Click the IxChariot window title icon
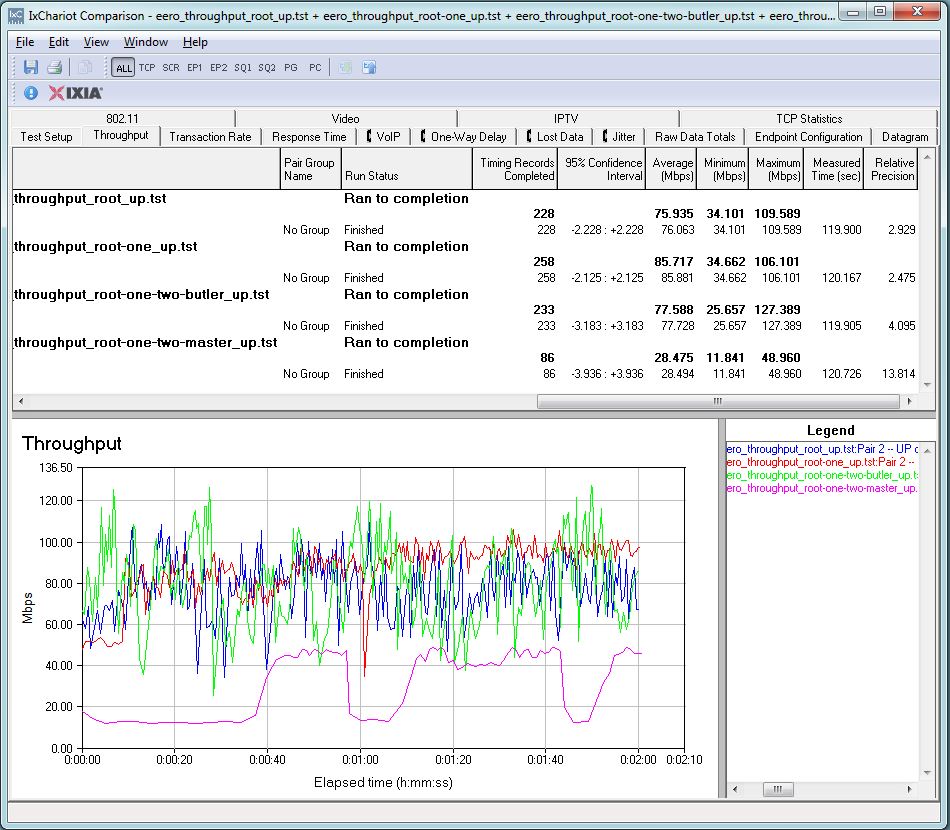The height and width of the screenshot is (830, 950). (x=16, y=15)
